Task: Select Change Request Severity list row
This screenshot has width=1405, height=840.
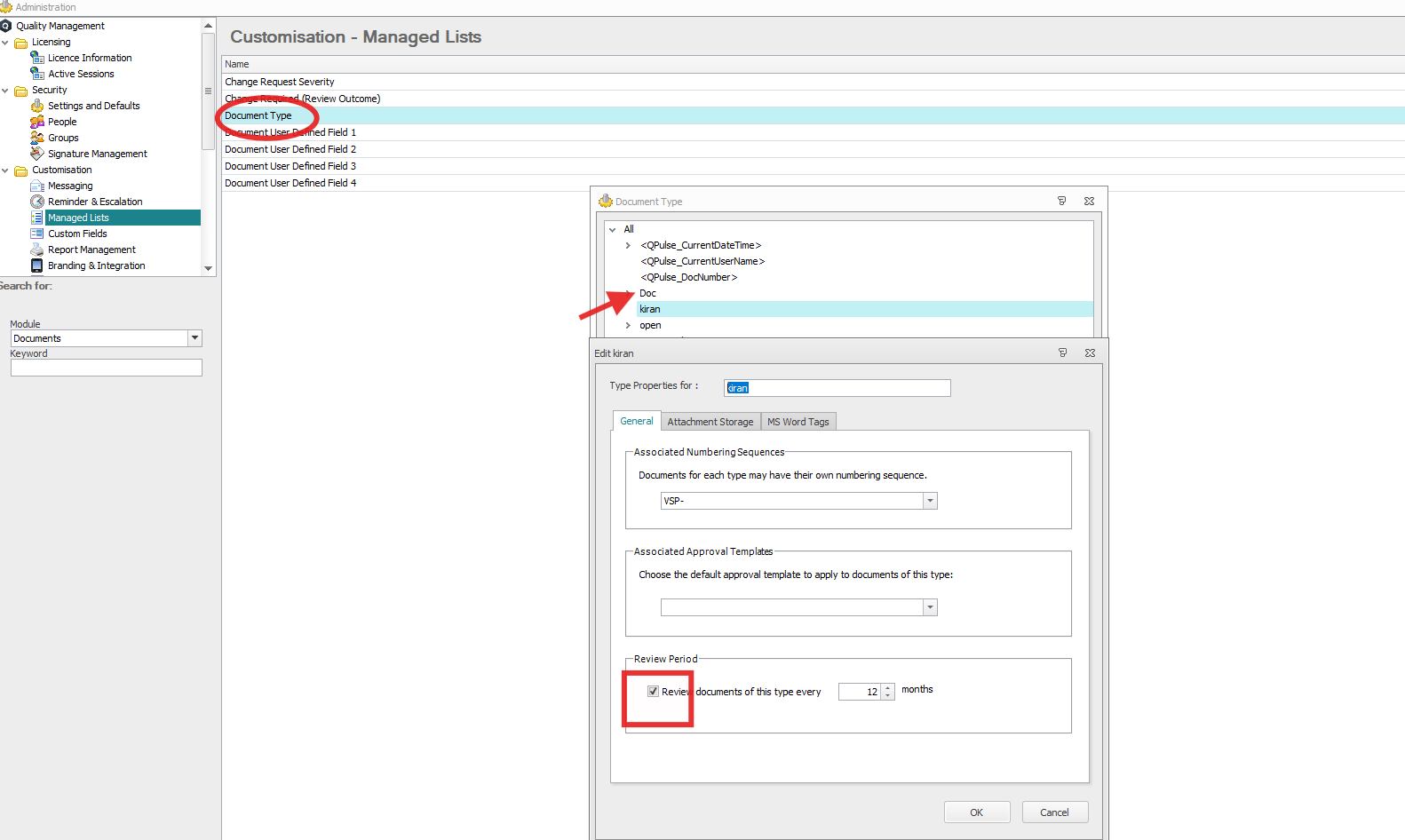Action: (813, 82)
